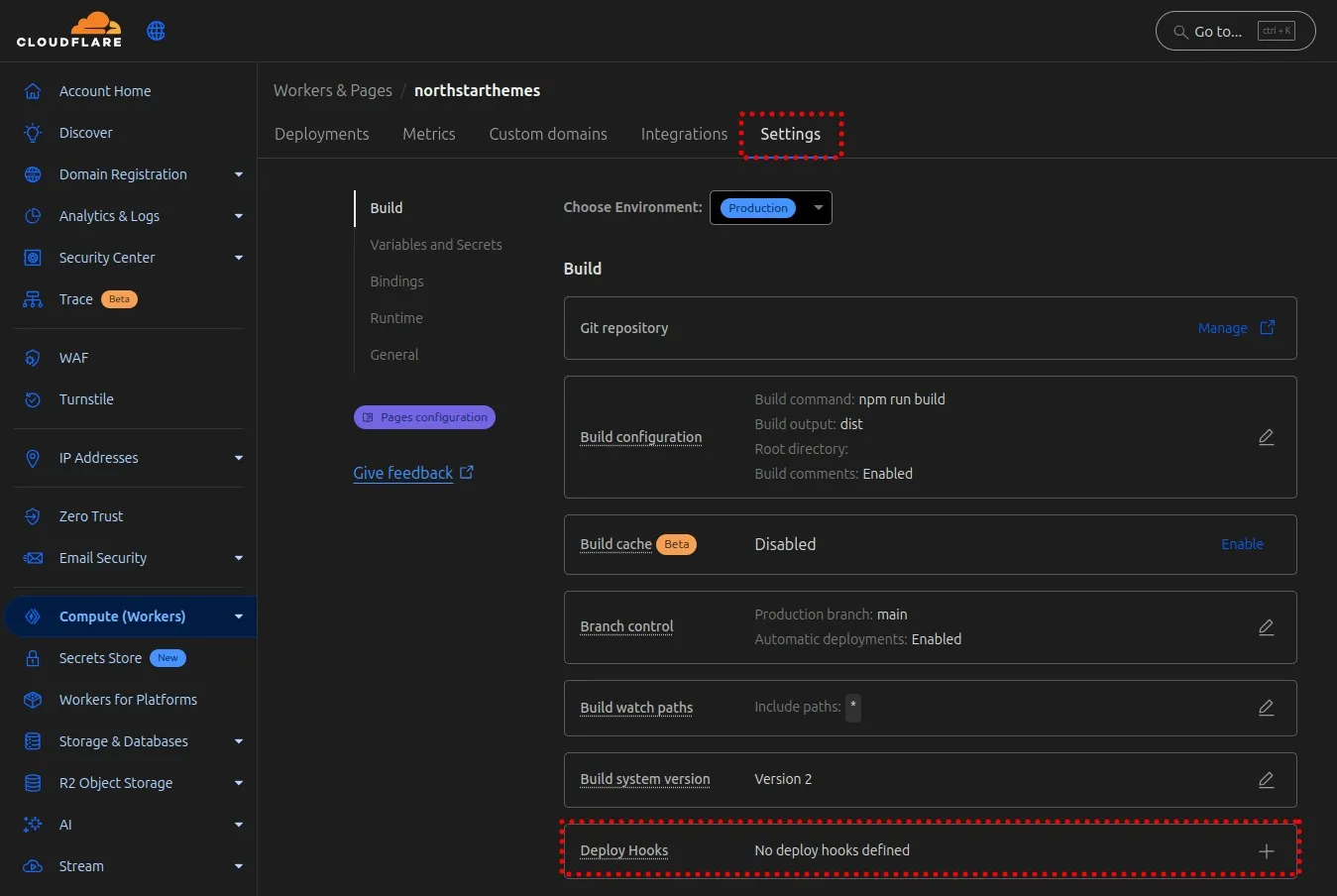Expand Security Center submenu arrow
Screen dimensions: 1337x896
(x=239, y=258)
